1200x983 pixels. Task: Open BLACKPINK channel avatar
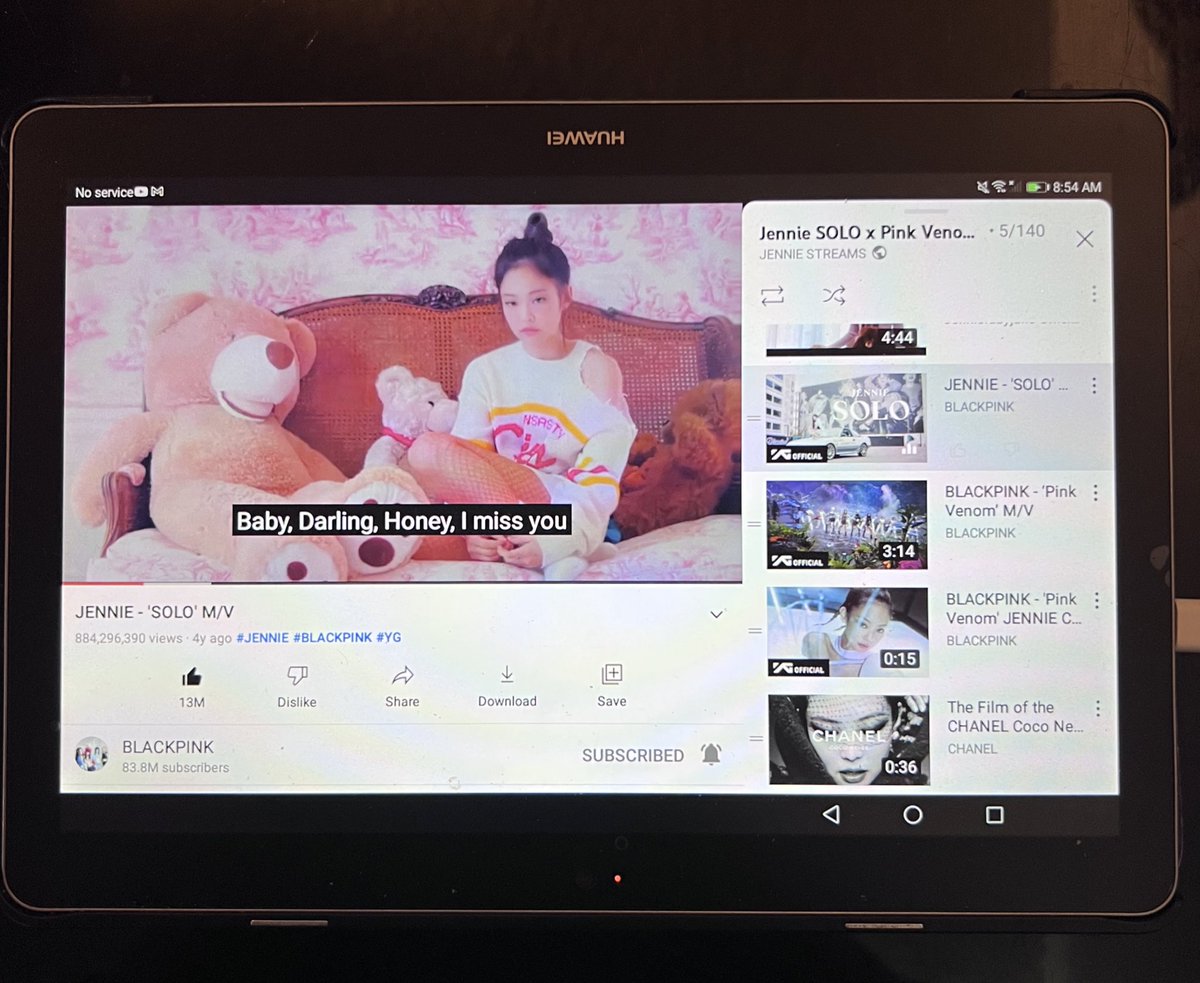(91, 755)
